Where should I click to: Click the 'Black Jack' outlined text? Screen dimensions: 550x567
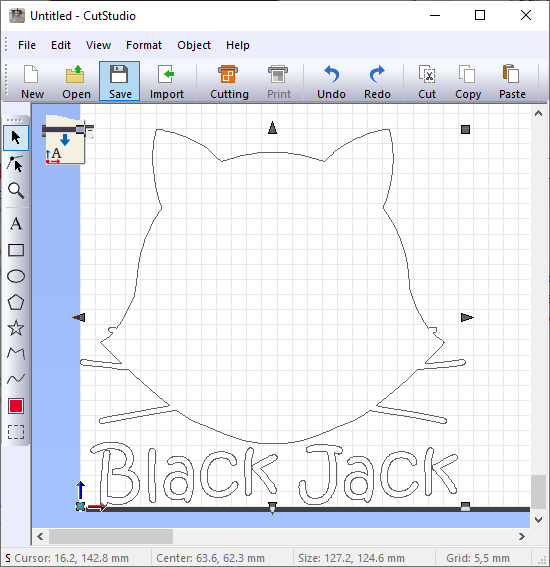[x=274, y=474]
